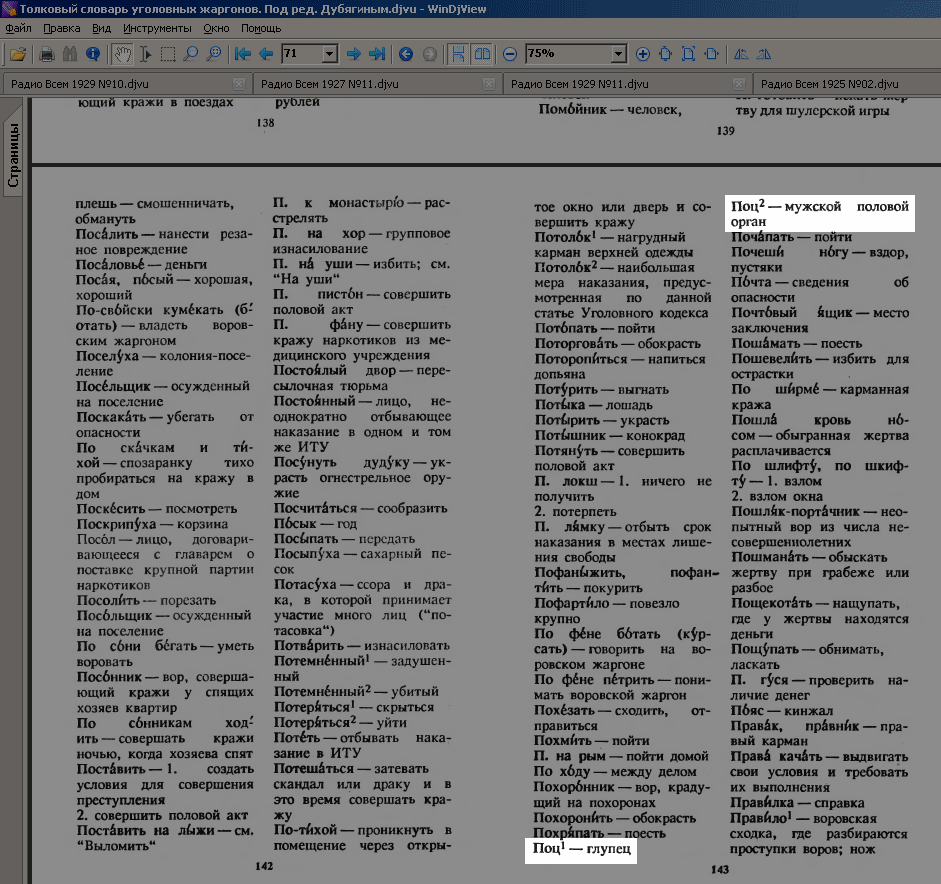Close the Радио Всем 1929 №10.djvu tab
The height and width of the screenshot is (884, 941).
pos(239,84)
